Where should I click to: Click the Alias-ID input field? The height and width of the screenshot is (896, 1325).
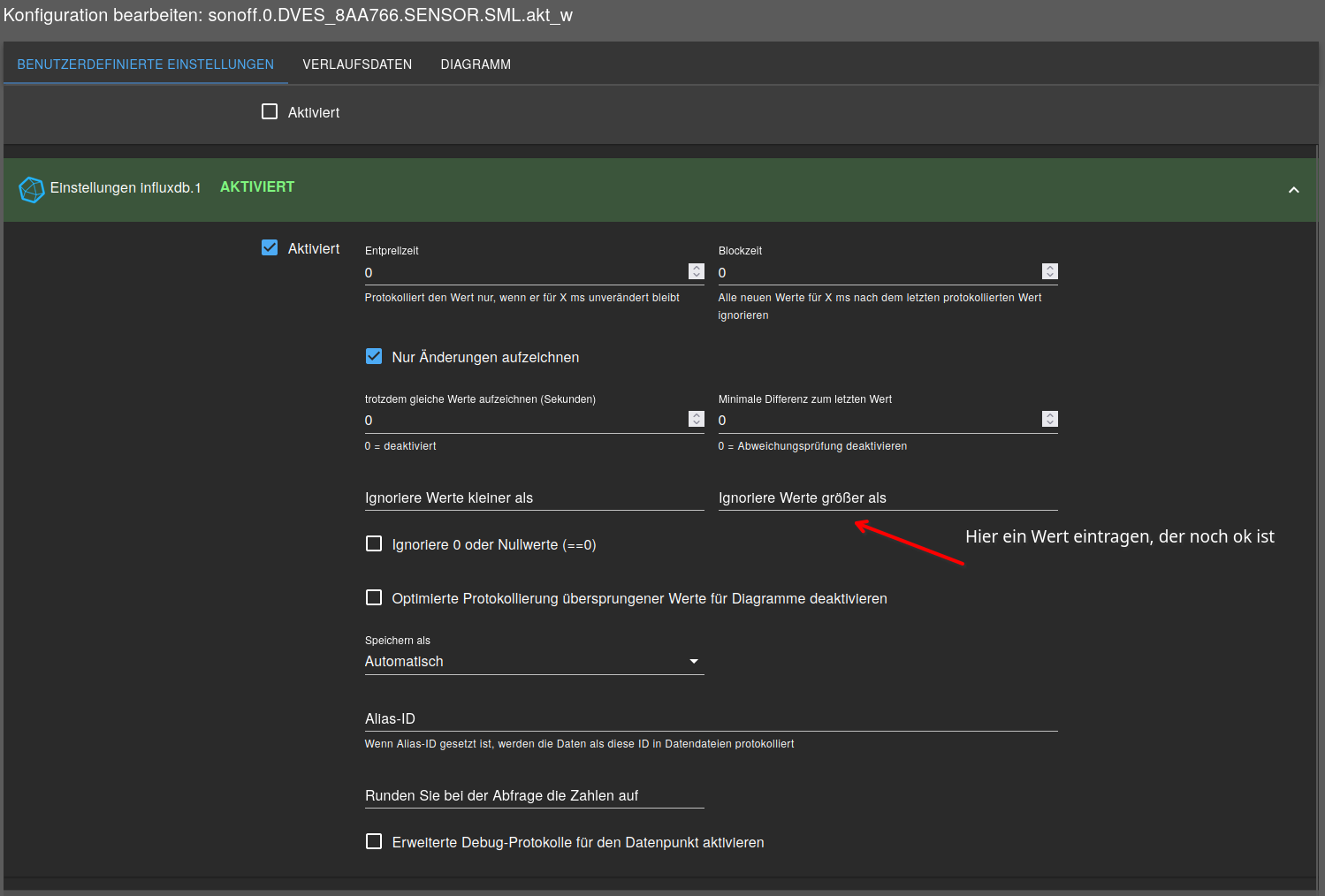pyautogui.click(x=712, y=719)
